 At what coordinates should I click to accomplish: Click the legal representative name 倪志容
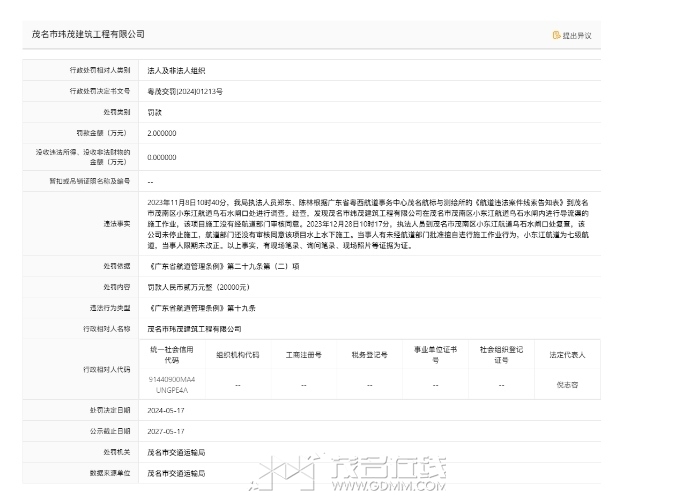tap(567, 385)
